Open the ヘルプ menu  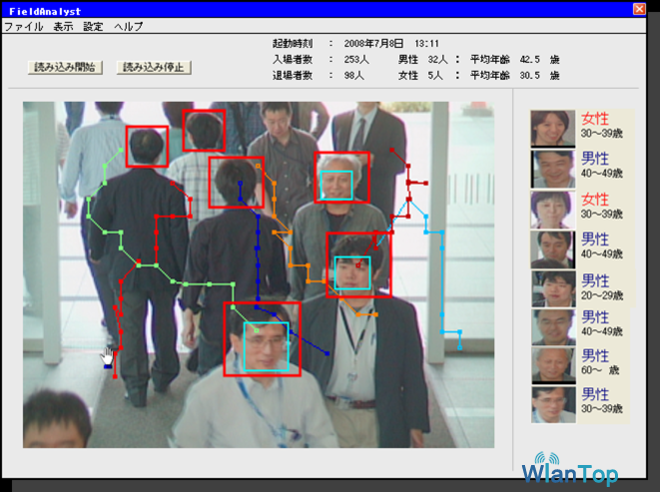pyautogui.click(x=128, y=27)
